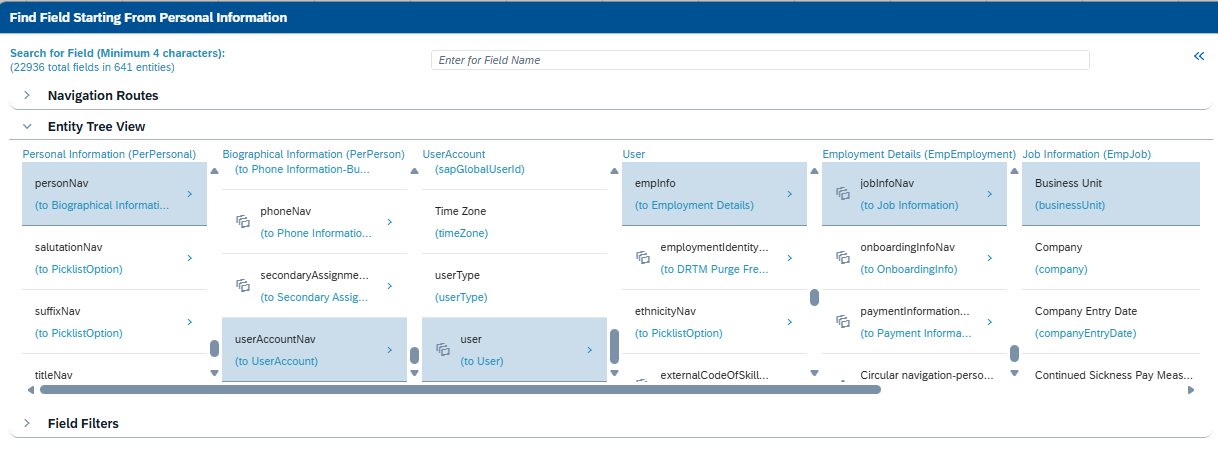Click the collection icon beside onboardingInfoNav
This screenshot has width=1218, height=455.
tap(842, 257)
